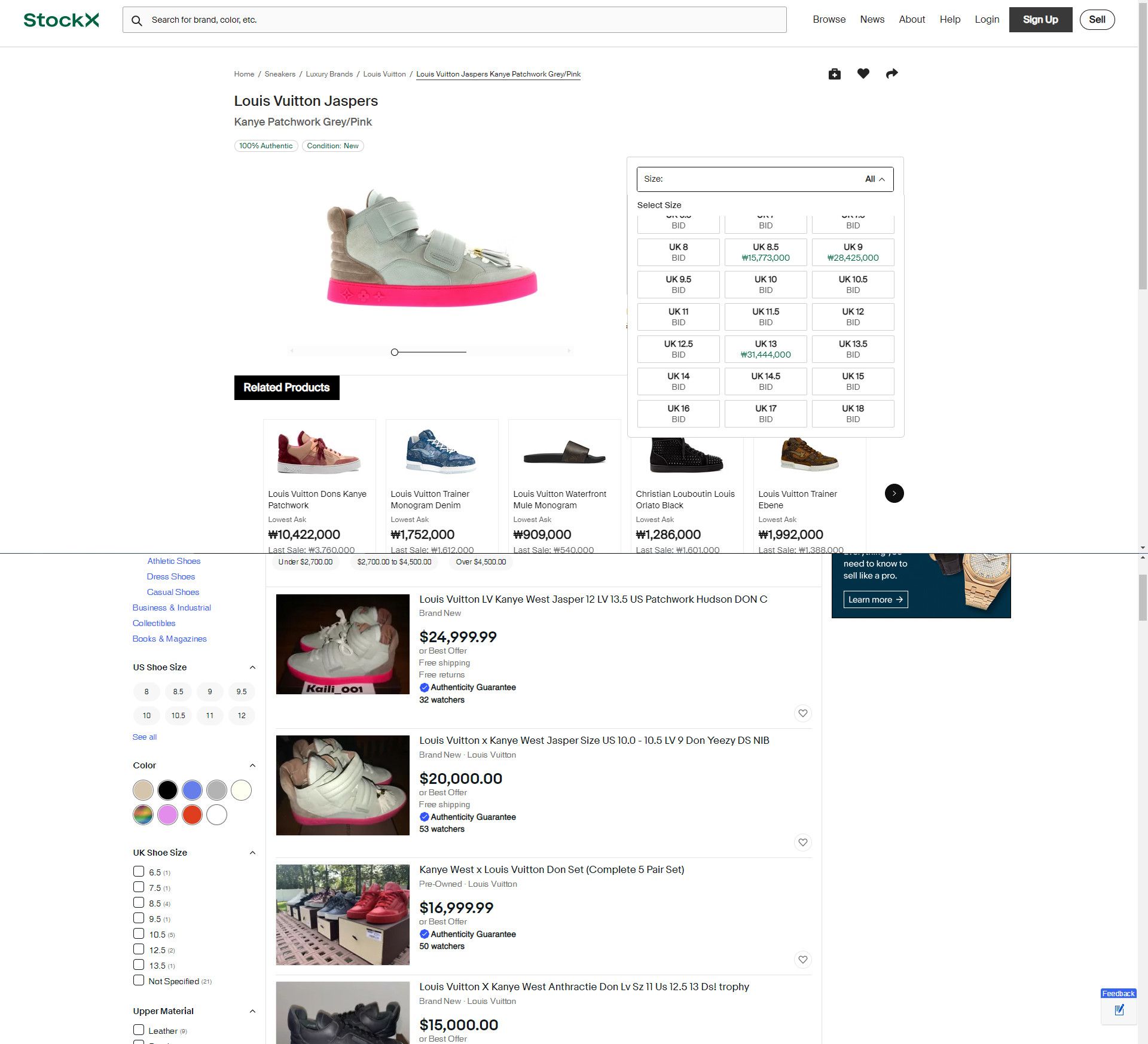This screenshot has width=1148, height=1044.
Task: Click Authenticity Guarantee badge on $20,000.00 listing
Action: pyautogui.click(x=468, y=817)
